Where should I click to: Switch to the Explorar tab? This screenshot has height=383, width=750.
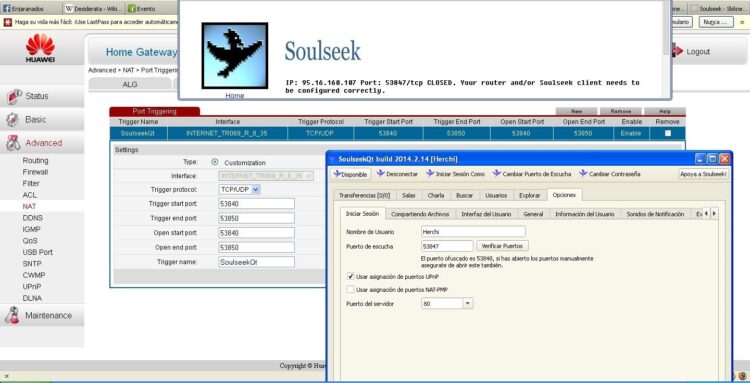tap(529, 196)
